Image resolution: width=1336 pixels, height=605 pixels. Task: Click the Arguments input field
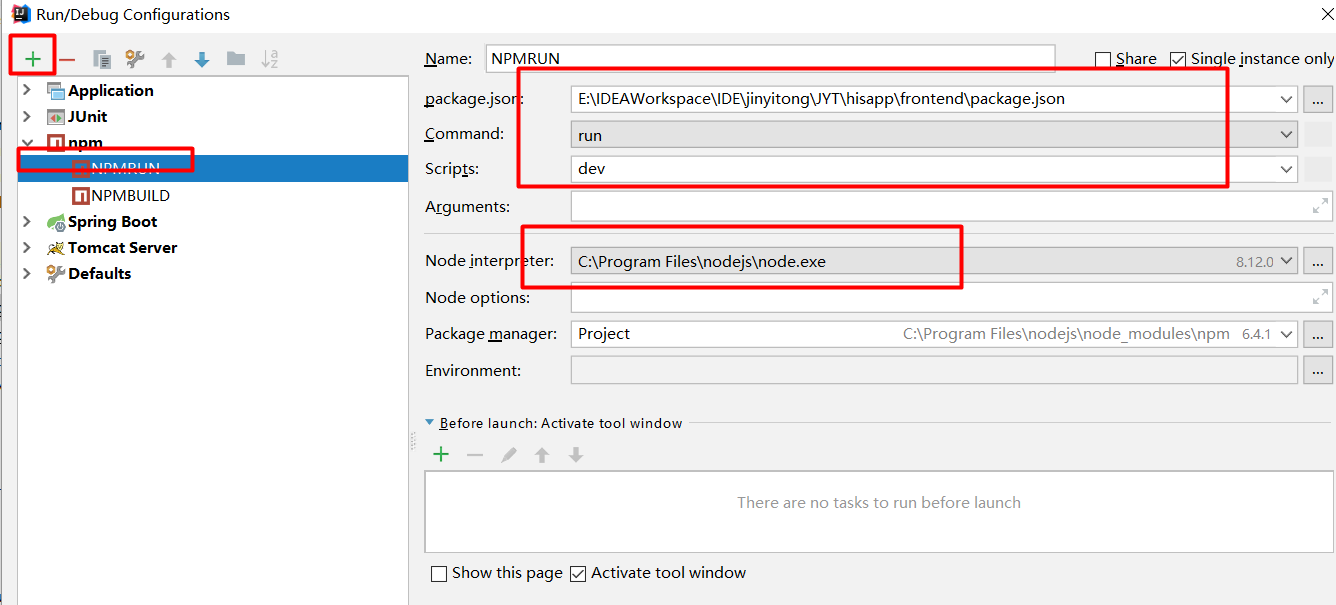(951, 207)
